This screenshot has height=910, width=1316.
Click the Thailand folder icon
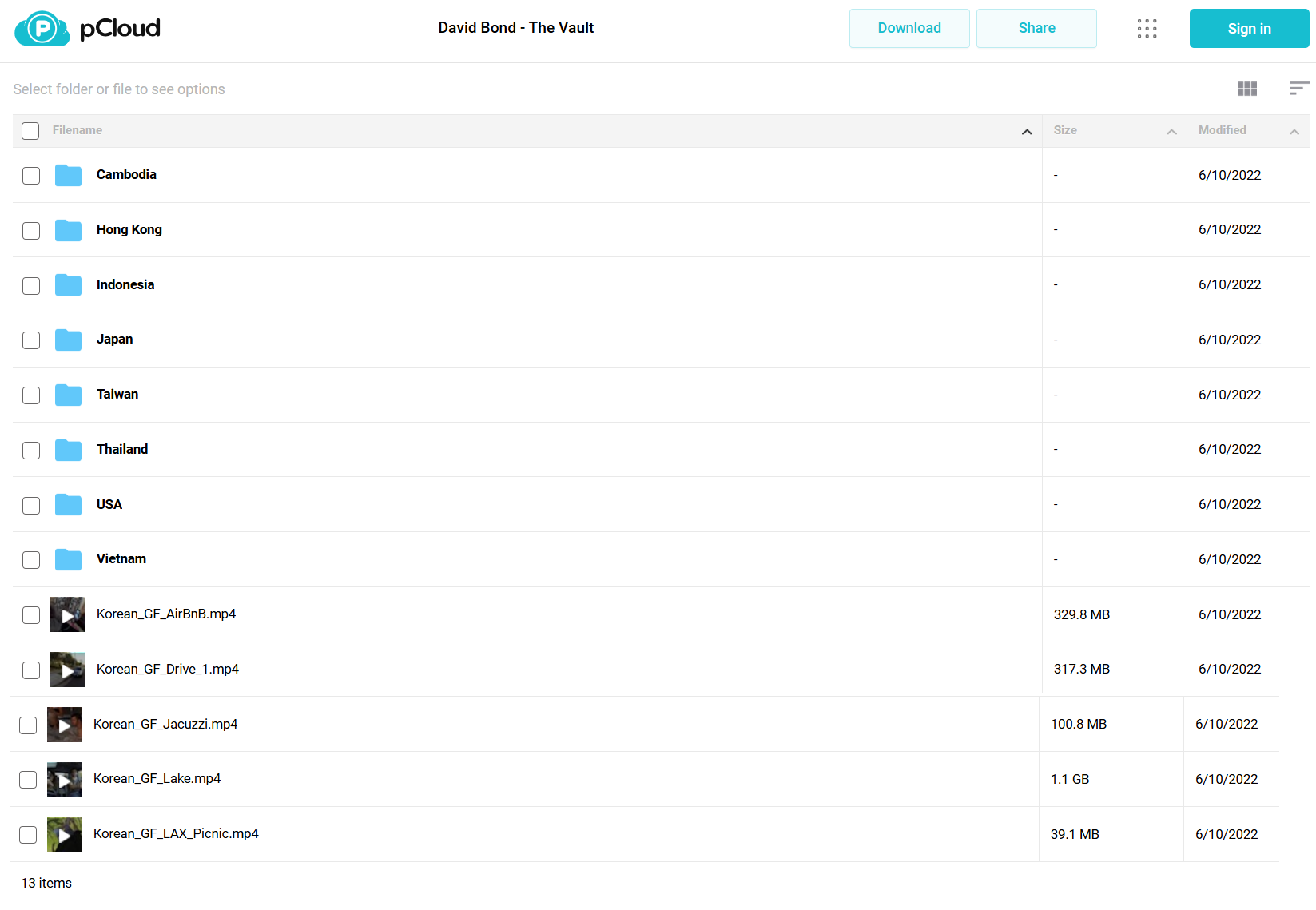[x=68, y=450]
